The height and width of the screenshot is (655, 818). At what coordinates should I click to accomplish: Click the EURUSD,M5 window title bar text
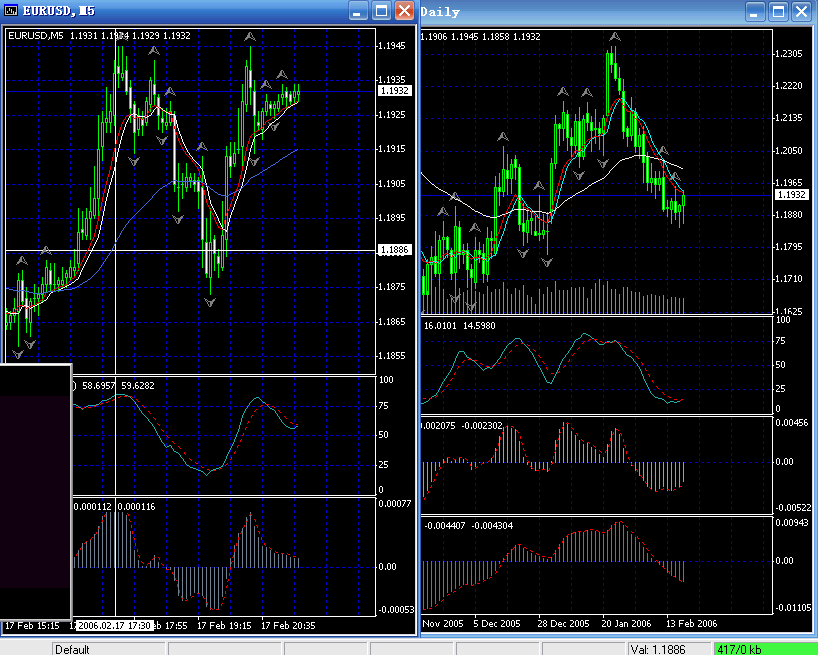pos(58,10)
